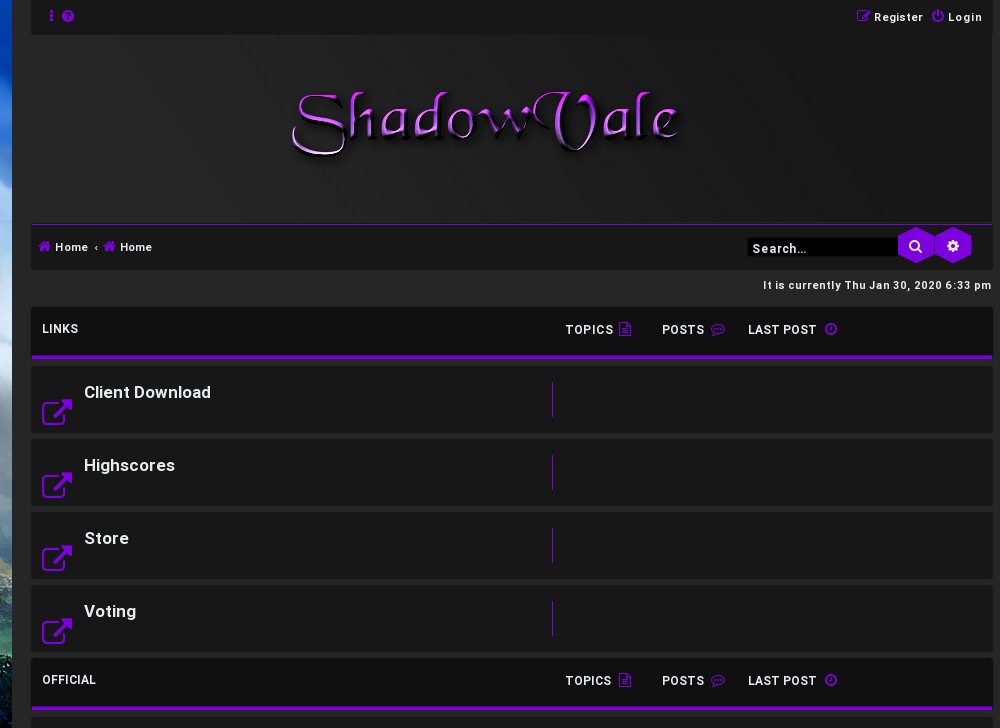Click the Last Post clock icon
The width and height of the screenshot is (1000, 728).
click(830, 329)
